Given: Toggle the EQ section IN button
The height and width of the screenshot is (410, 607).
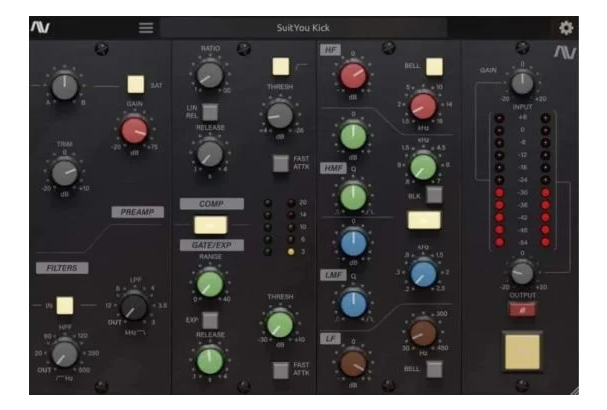Looking at the screenshot, I should [x=424, y=220].
